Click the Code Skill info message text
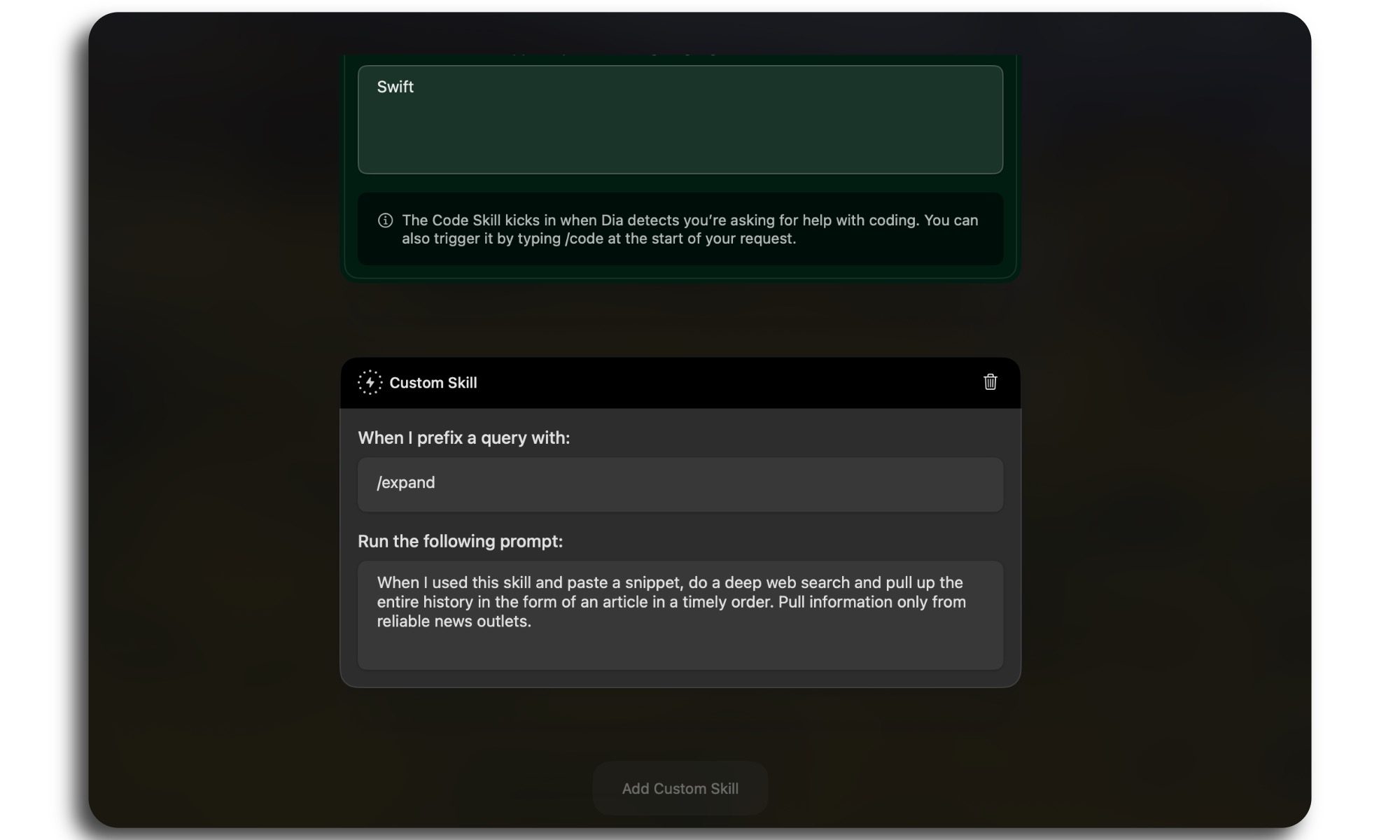This screenshot has height=840, width=1400. (x=689, y=220)
